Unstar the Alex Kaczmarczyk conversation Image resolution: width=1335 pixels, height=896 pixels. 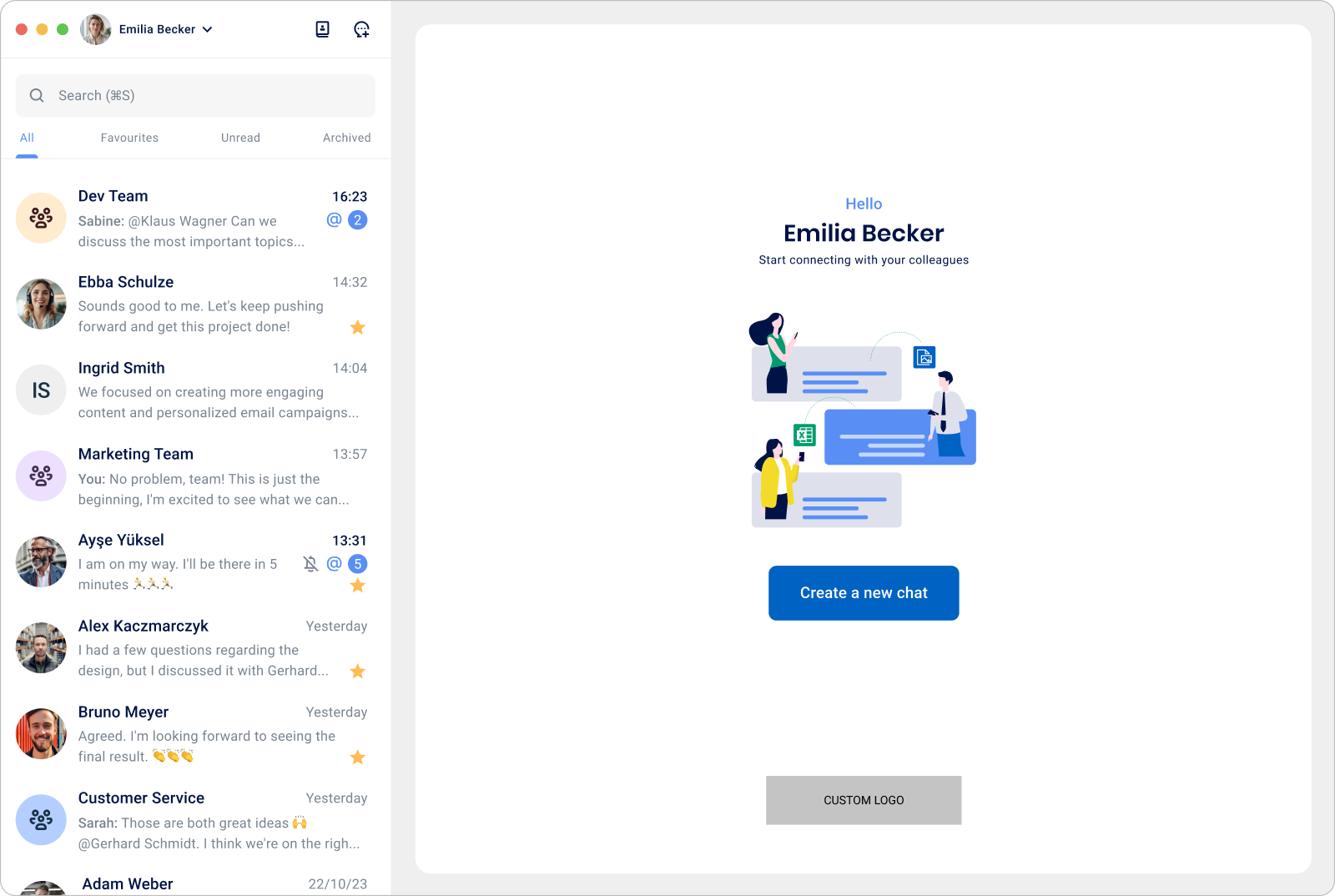pyautogui.click(x=358, y=672)
